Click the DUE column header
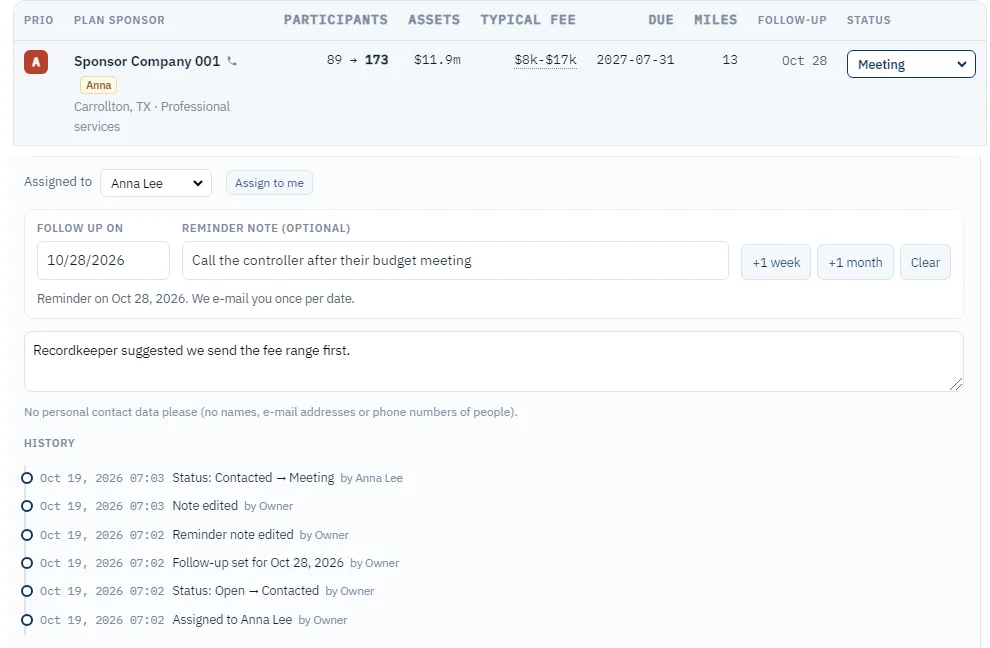The image size is (990, 648). click(x=660, y=20)
